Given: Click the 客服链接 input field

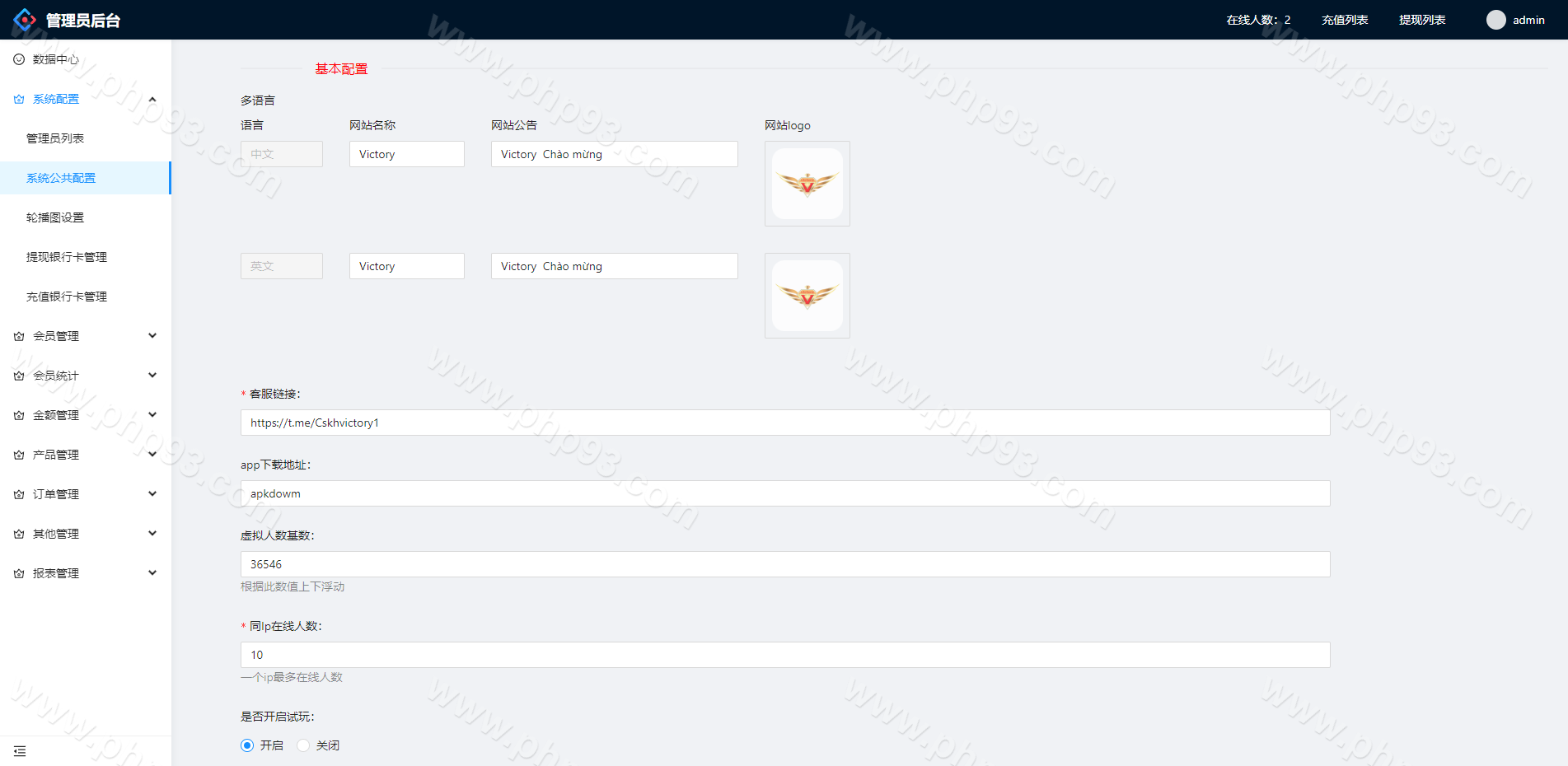Looking at the screenshot, I should pyautogui.click(x=784, y=423).
